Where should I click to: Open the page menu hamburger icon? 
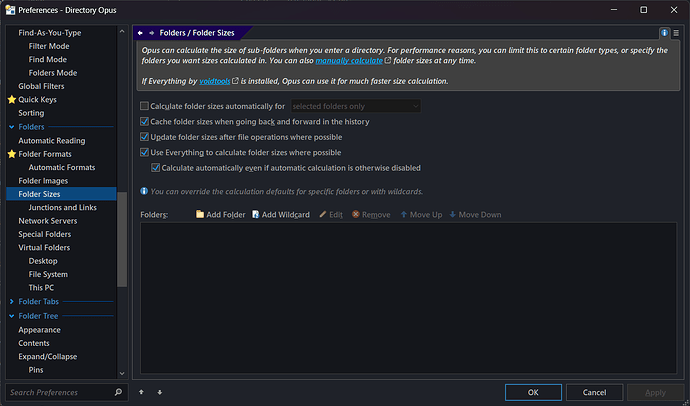(676, 33)
